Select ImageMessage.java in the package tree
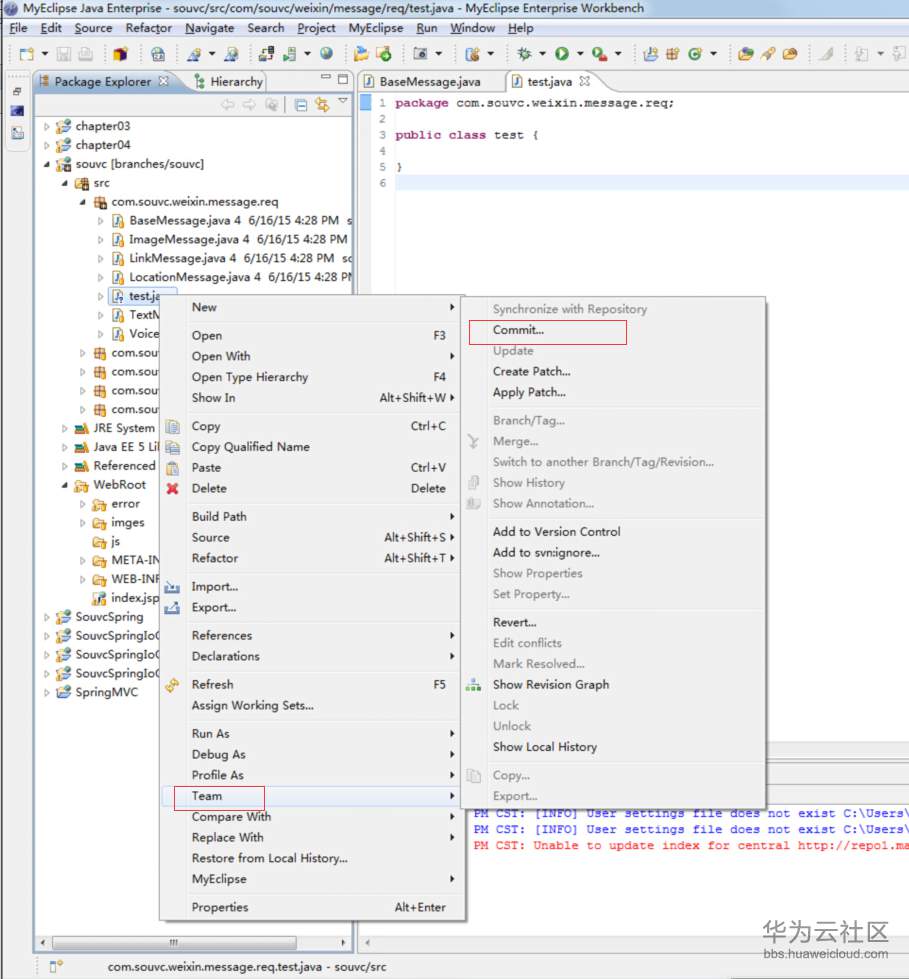This screenshot has width=909, height=979. point(171,240)
